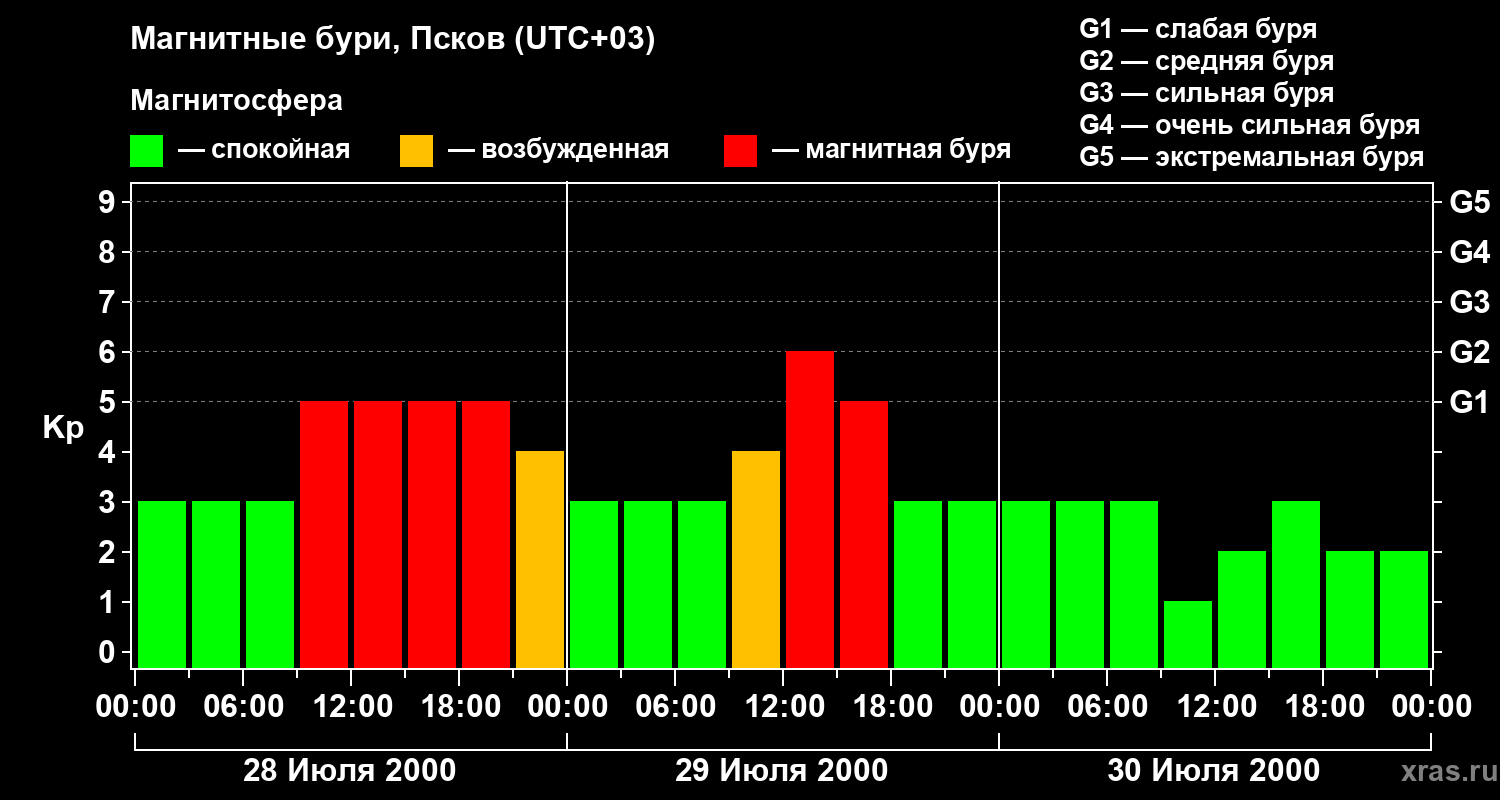Image resolution: width=1500 pixels, height=800 pixels.
Task: Click the 'G1 — слабая буря' legend line
Action: click(x=1198, y=28)
